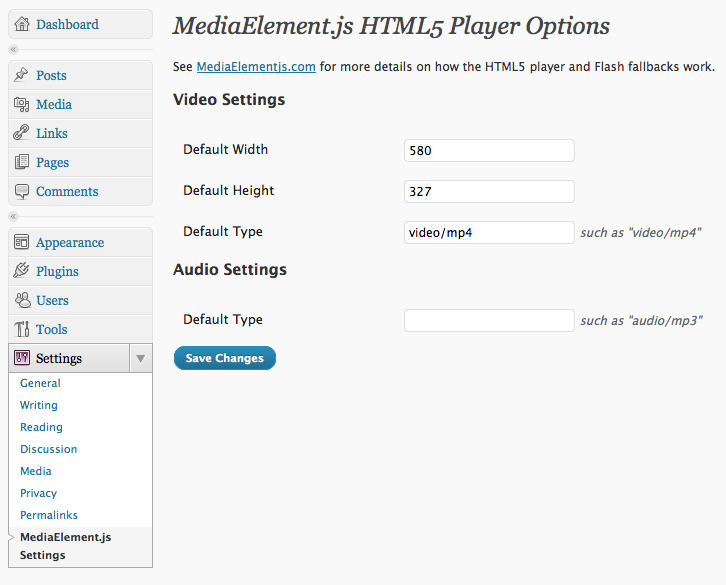
Task: Collapse sidebar using top separator arrow
Action: [13, 49]
